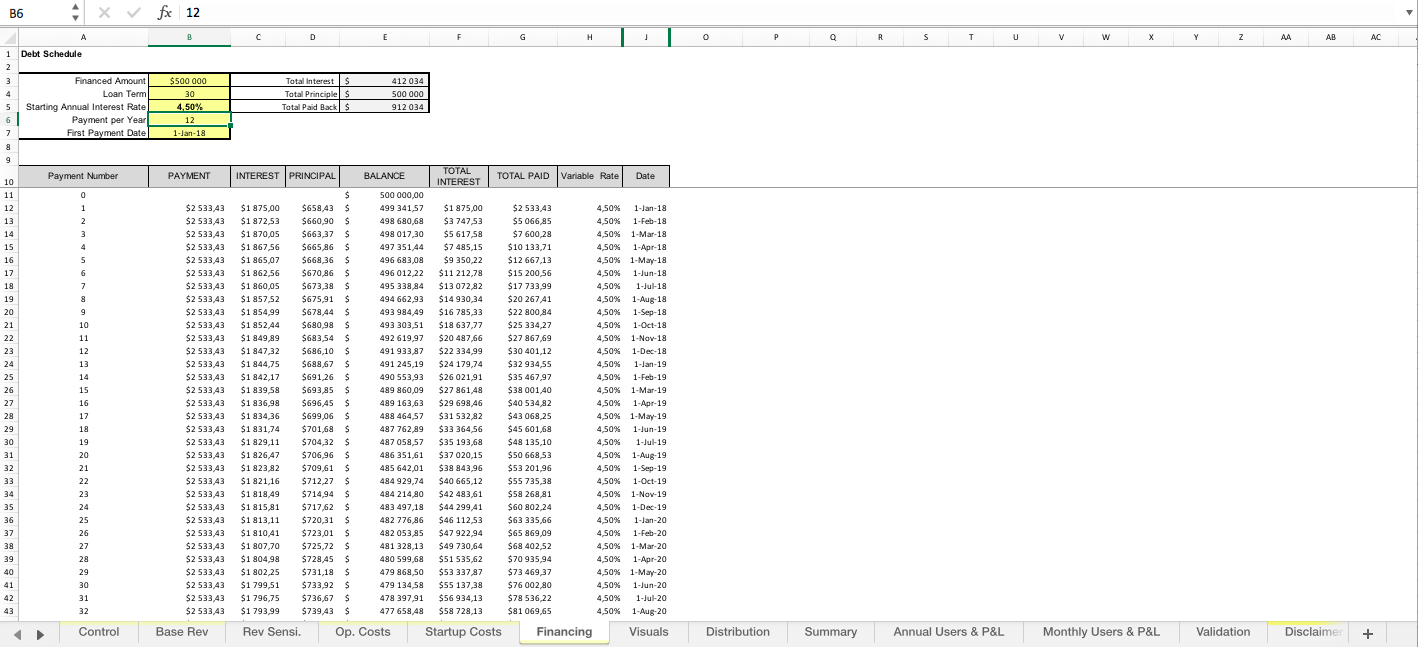
Task: Click the Total Paid Back value 912 034
Action: 385,107
